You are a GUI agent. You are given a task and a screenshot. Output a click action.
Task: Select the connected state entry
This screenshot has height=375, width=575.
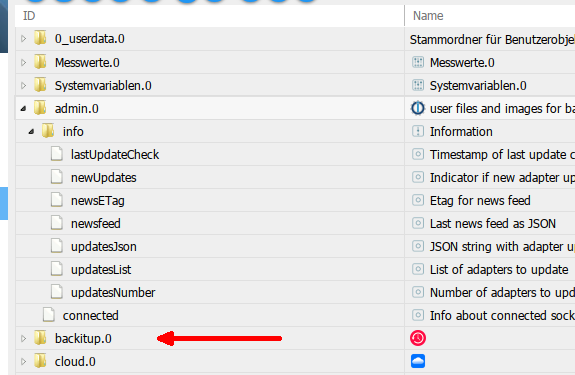click(91, 316)
